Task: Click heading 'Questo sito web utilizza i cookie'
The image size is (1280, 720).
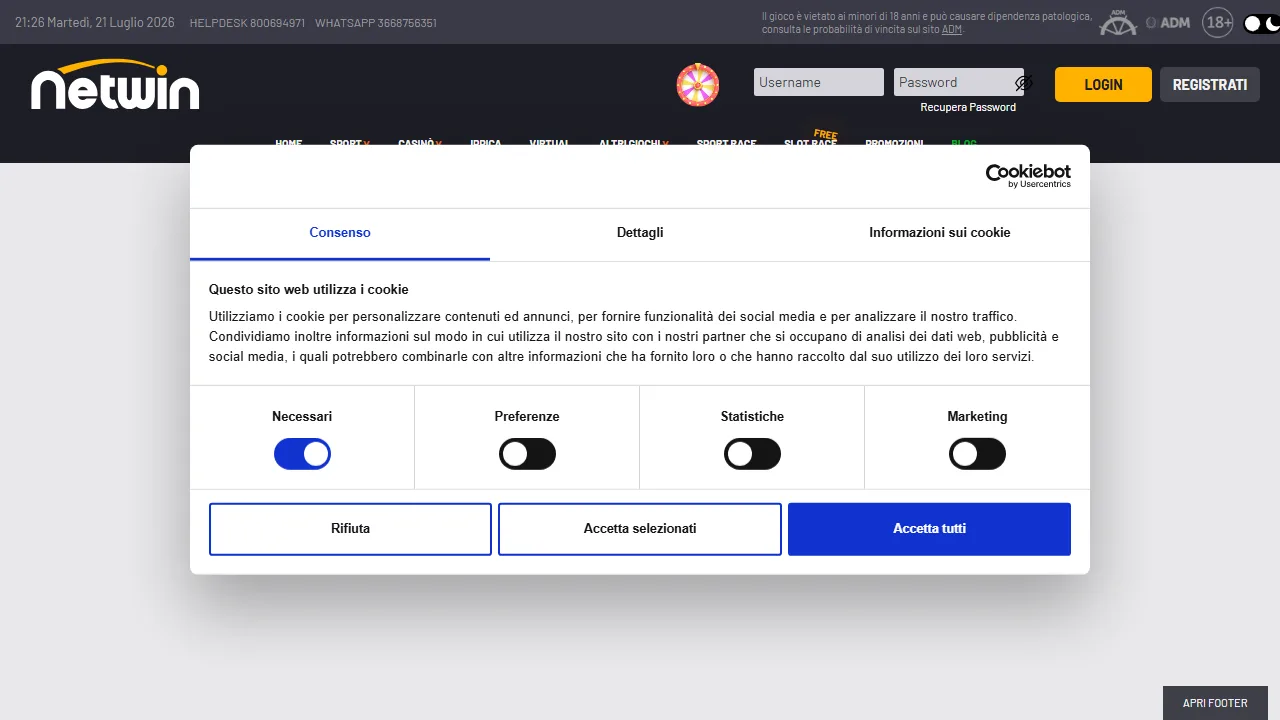Action: click(309, 290)
